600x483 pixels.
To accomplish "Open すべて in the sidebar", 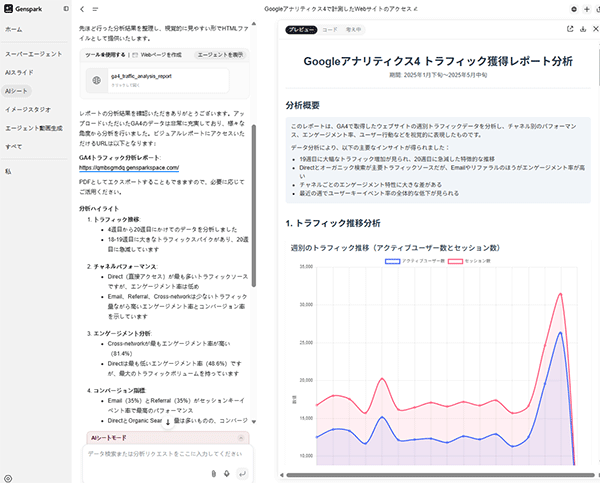I will click(14, 147).
